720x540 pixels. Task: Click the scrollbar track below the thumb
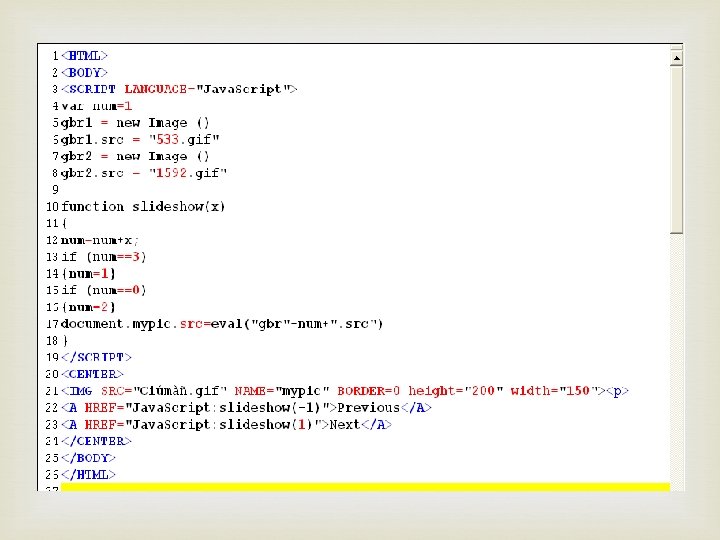676,362
